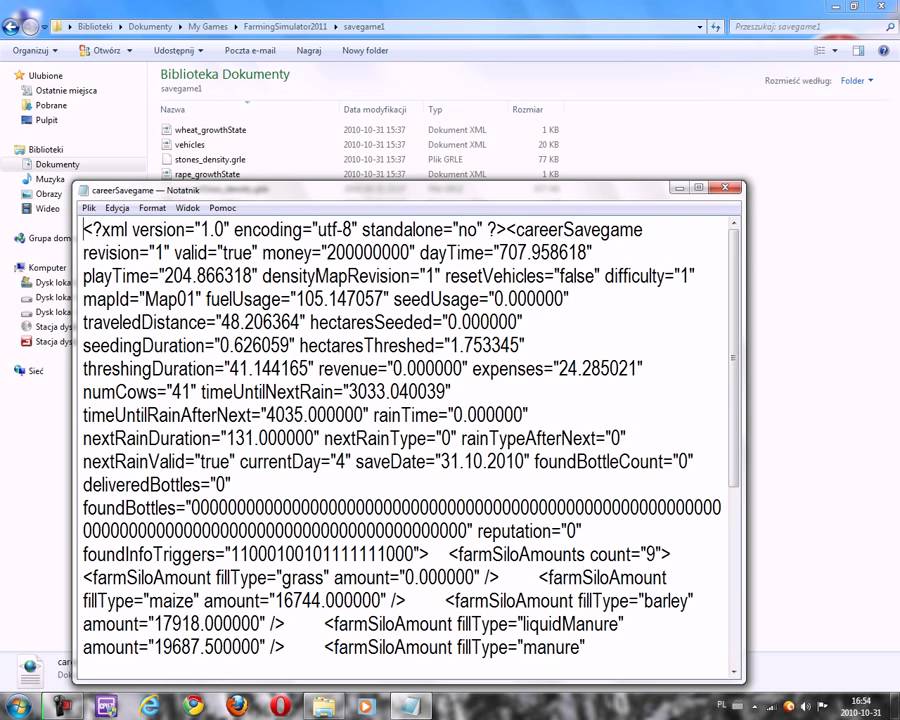
Task: Click Notatnik scrollbar down arrow
Action: 734,671
